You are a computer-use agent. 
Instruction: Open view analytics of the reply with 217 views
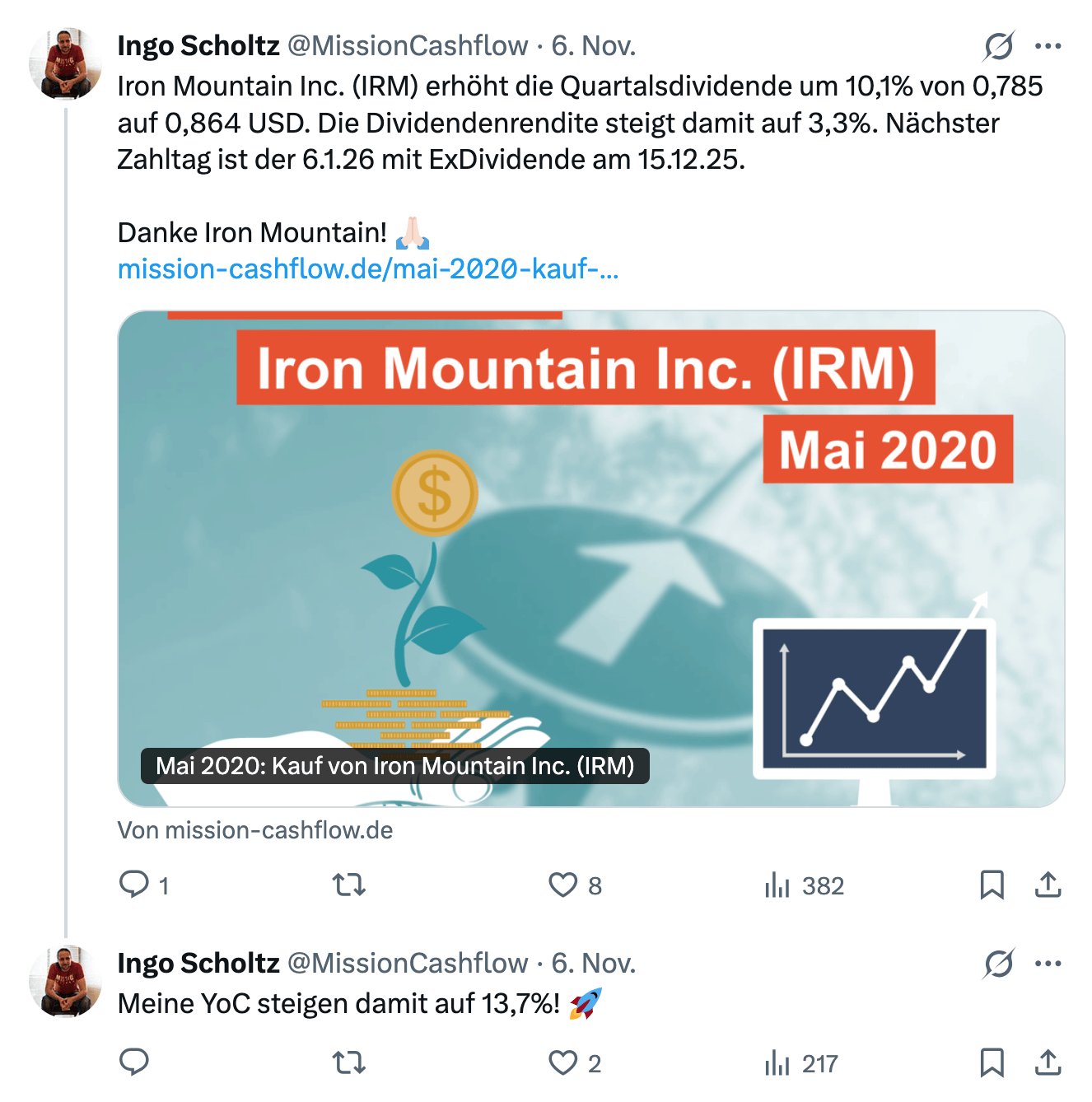779,1063
